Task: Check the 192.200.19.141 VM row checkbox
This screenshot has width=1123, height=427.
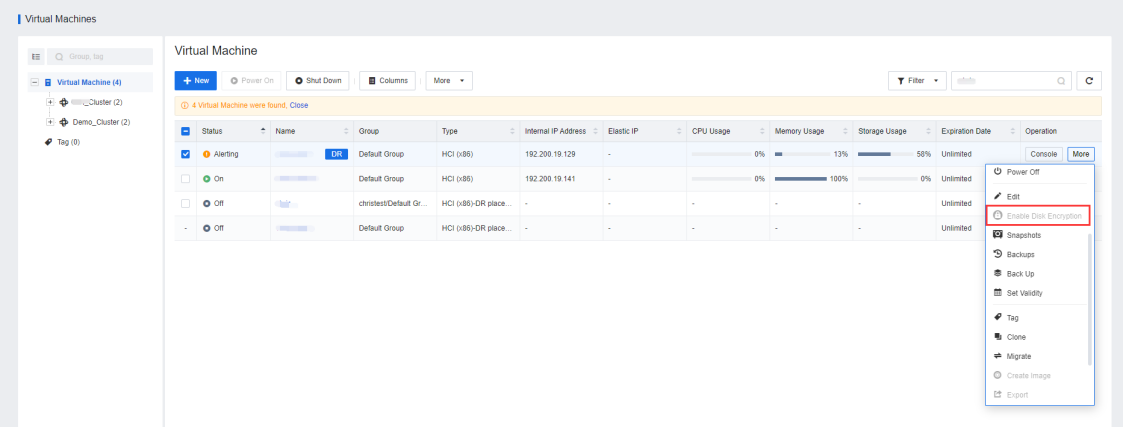Action: click(185, 178)
